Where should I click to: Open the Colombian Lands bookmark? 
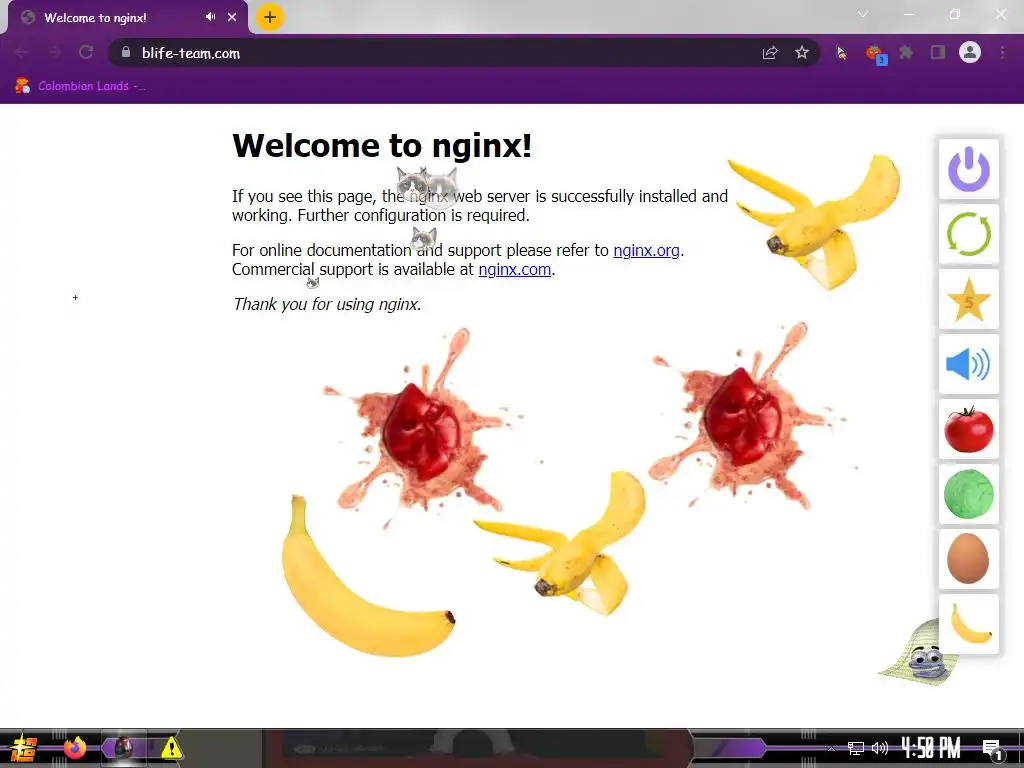81,86
